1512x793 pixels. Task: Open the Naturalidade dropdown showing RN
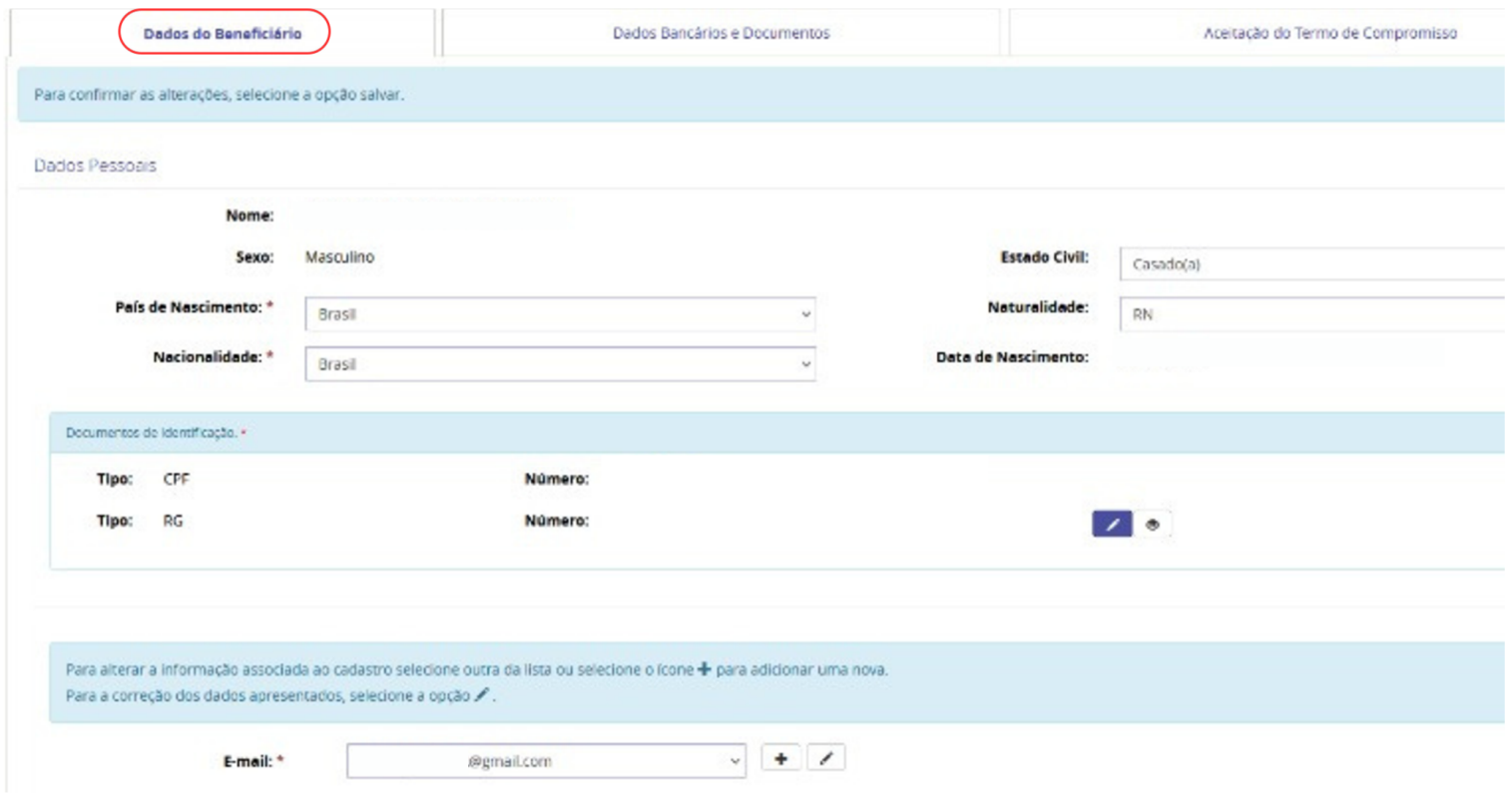1310,314
